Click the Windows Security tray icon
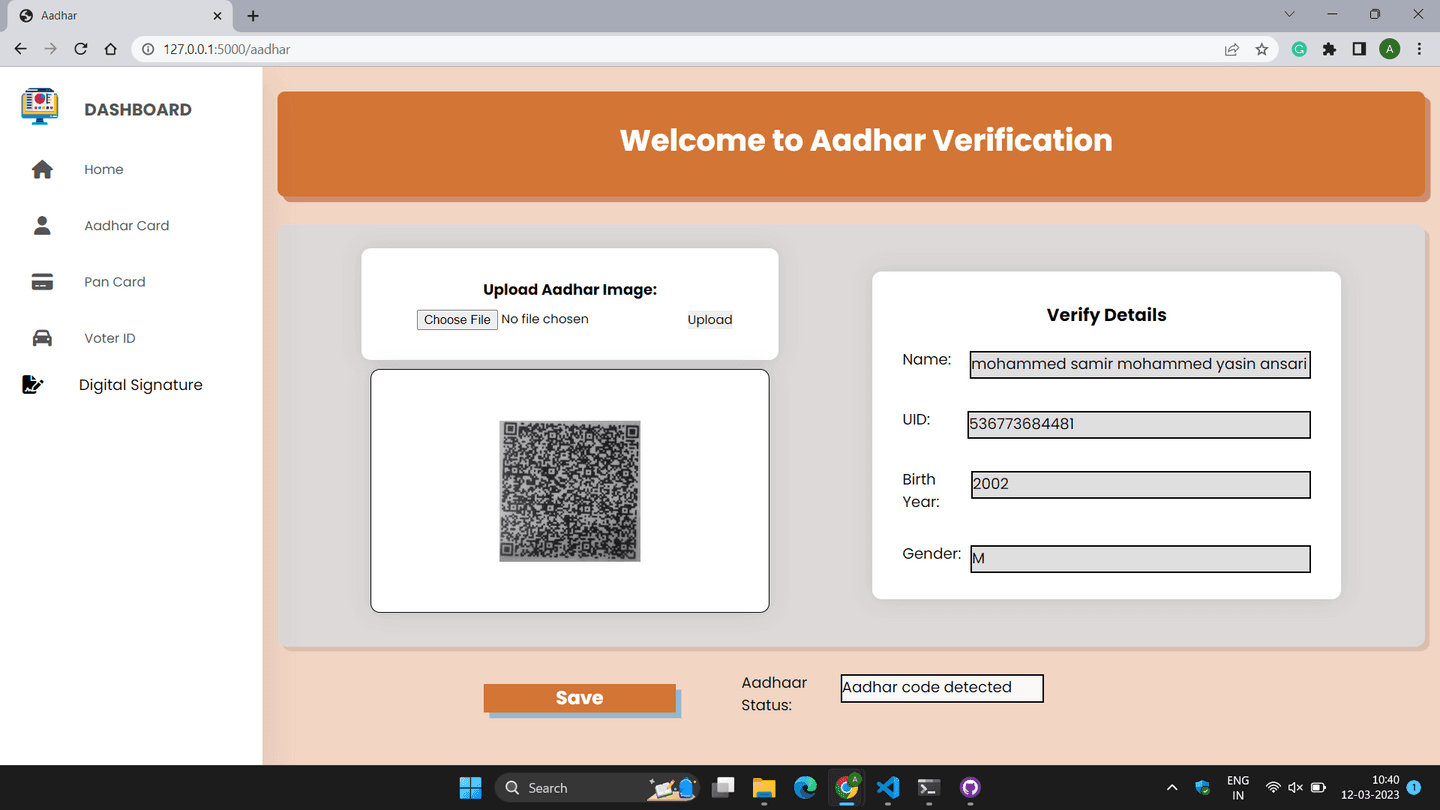 [x=1203, y=788]
